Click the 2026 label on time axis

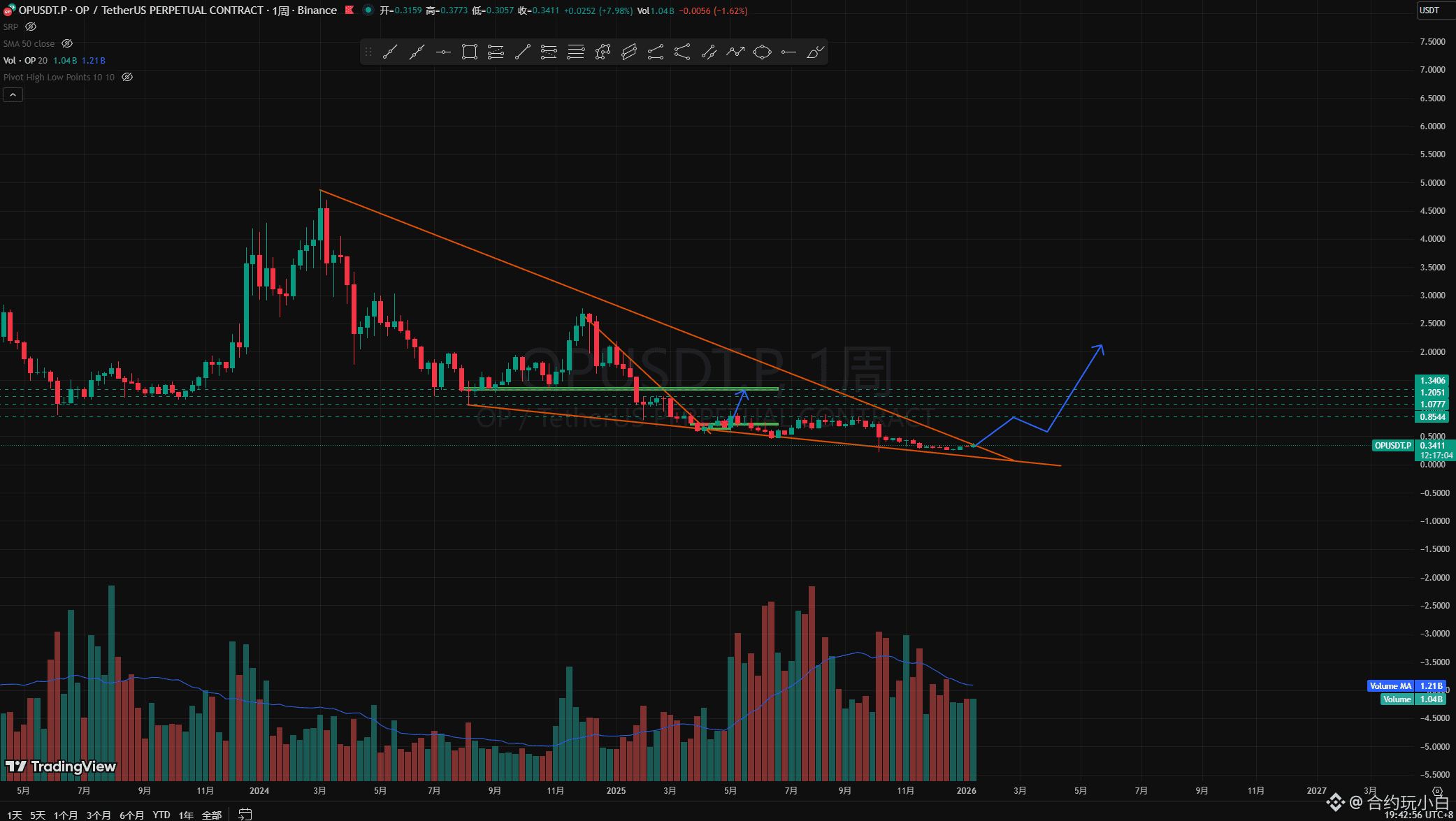tap(966, 791)
